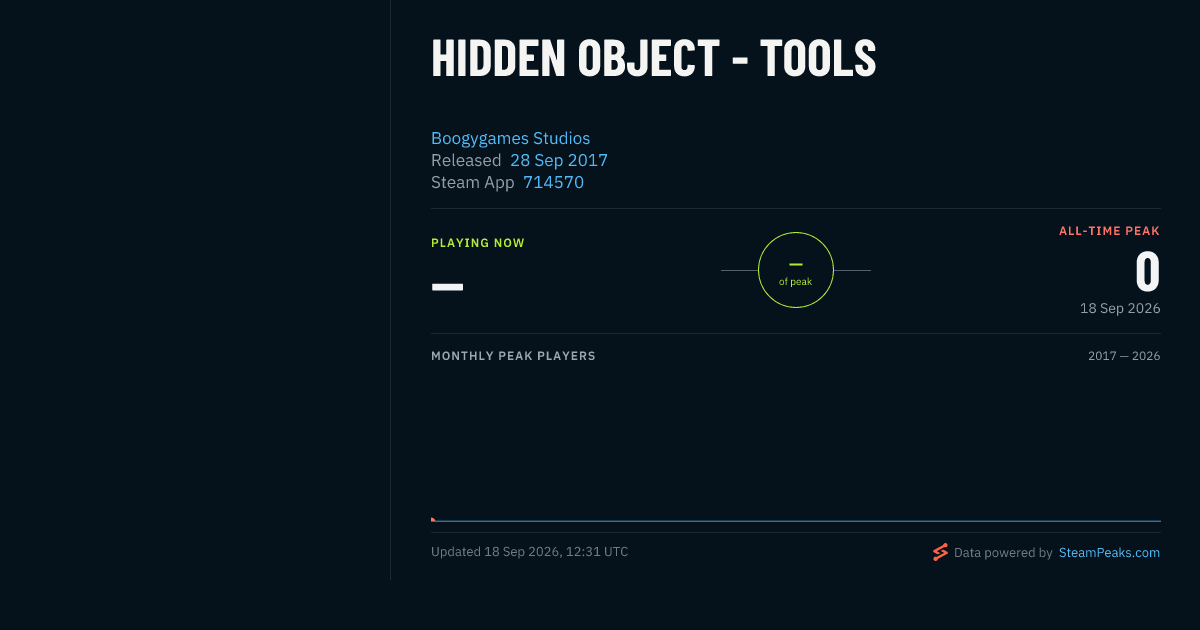Open the Boogygames Studios developer link
The width and height of the screenshot is (1200, 630).
(x=510, y=138)
